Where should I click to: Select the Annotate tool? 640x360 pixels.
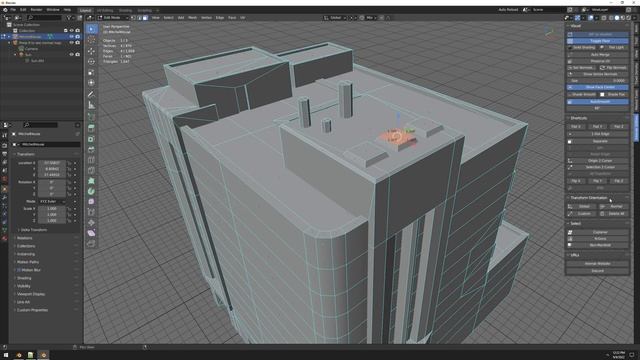[x=91, y=94]
